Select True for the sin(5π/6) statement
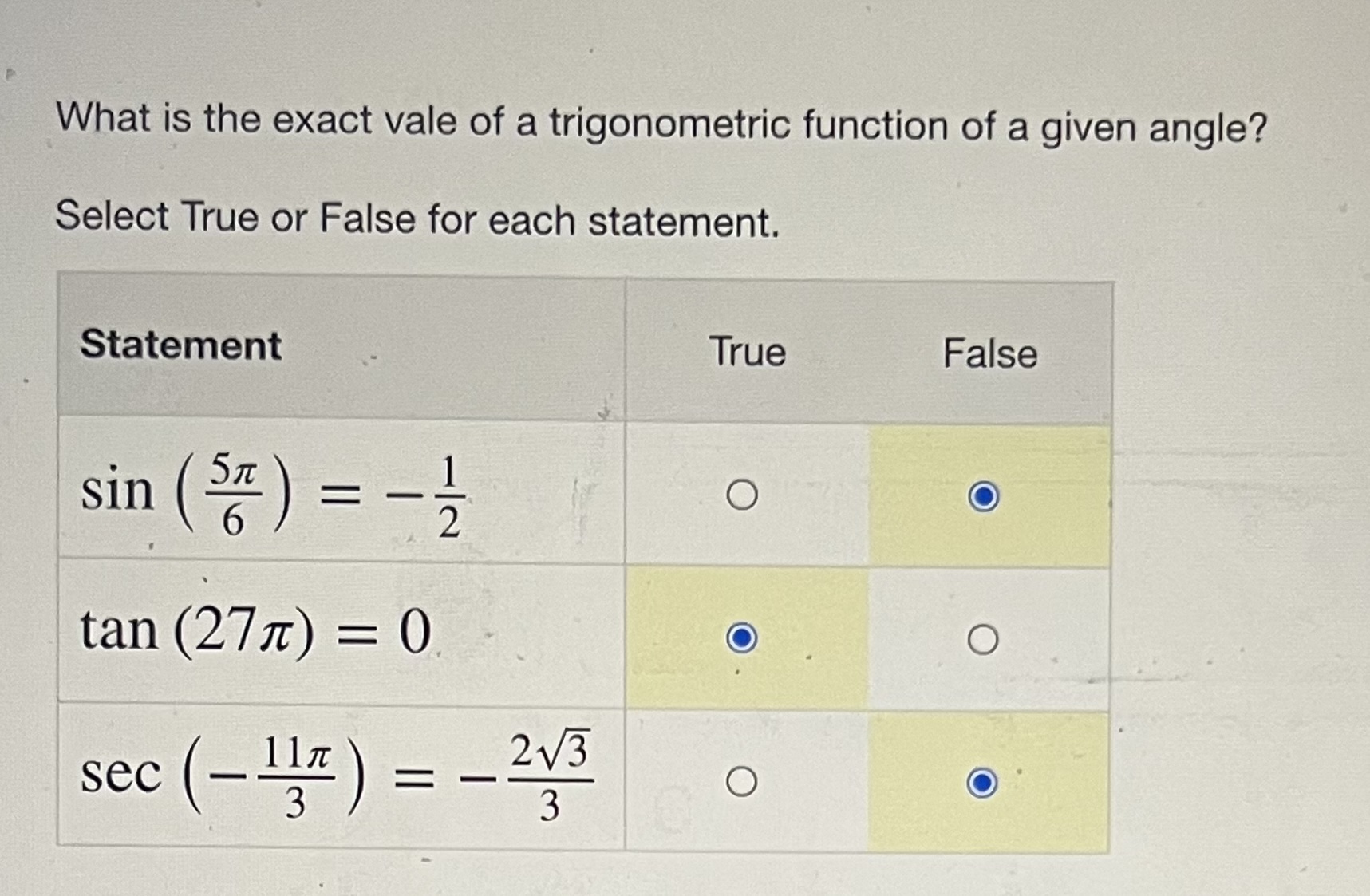This screenshot has height=896, width=1370. coord(742,493)
